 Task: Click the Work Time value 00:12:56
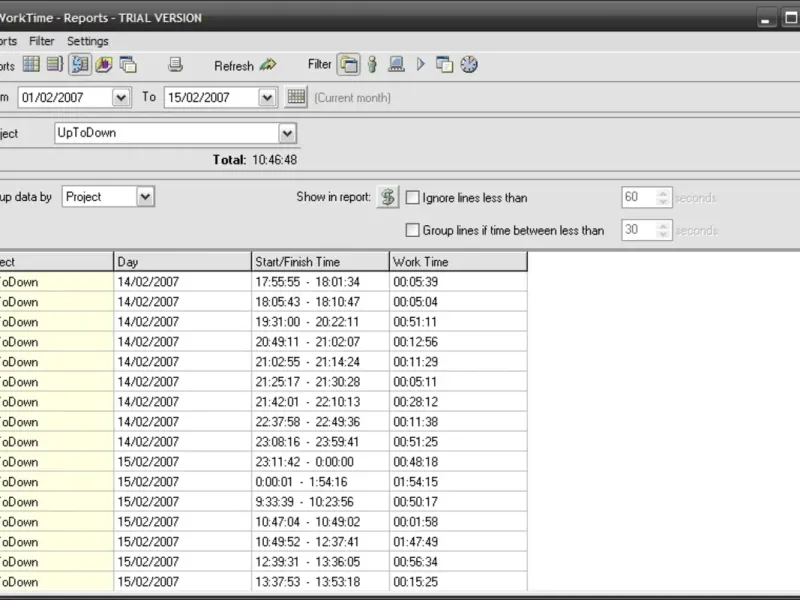(415, 342)
